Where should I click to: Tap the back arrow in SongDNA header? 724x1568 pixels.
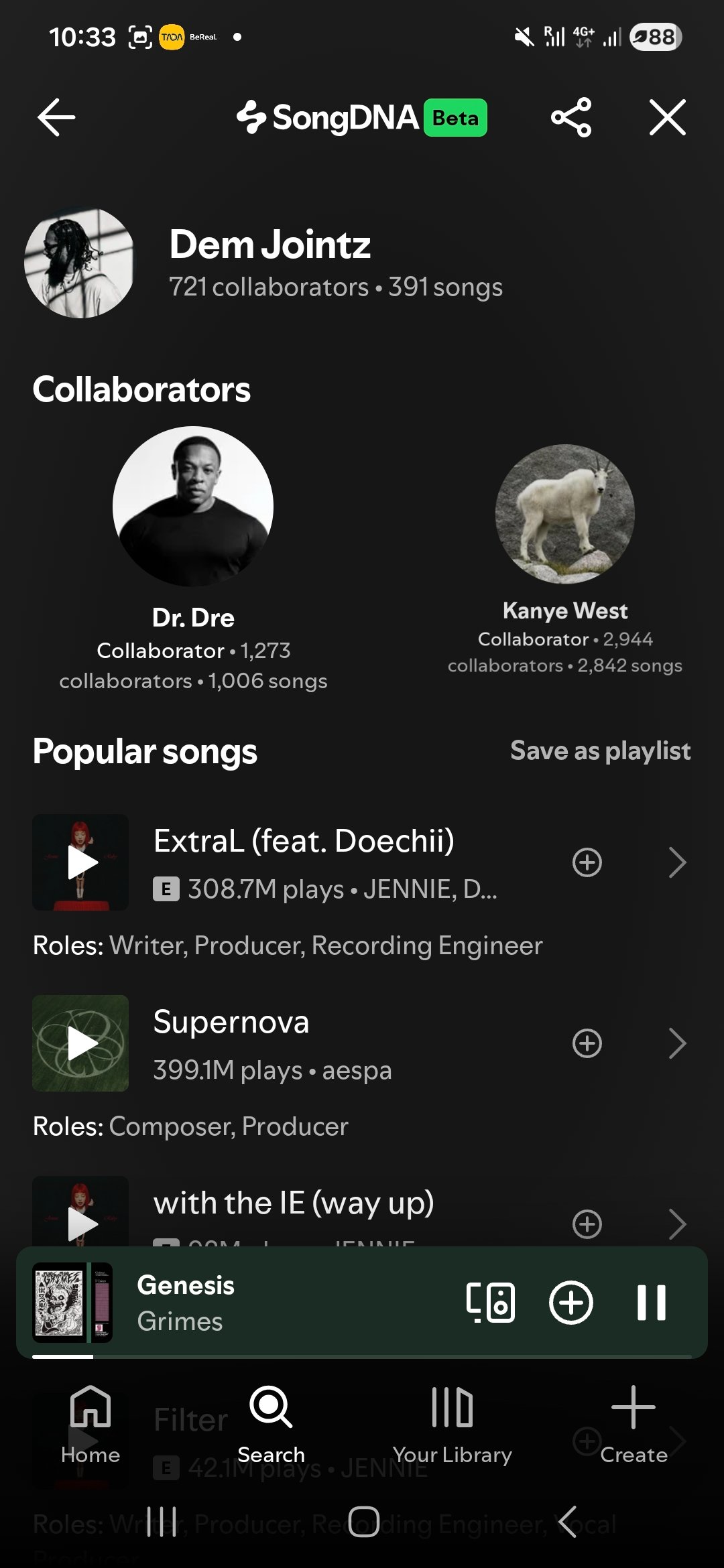[x=56, y=118]
